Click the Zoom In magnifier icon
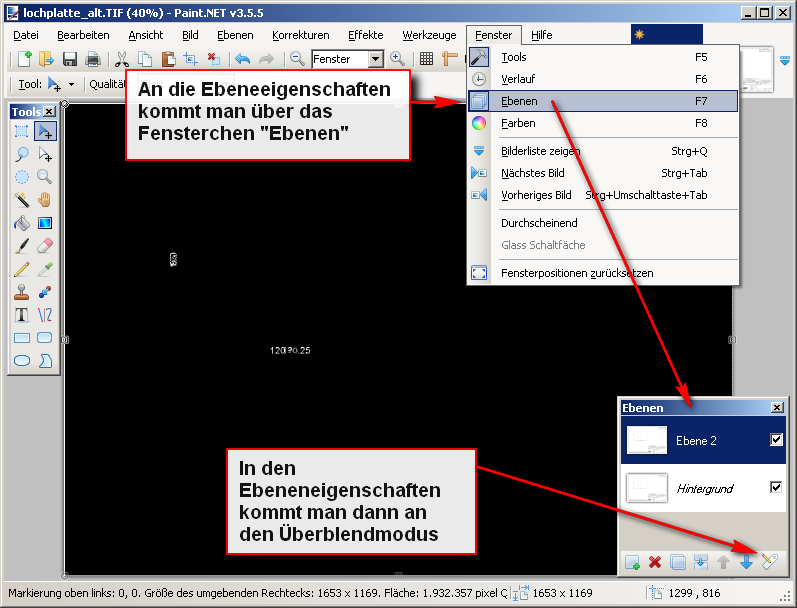Image resolution: width=797 pixels, height=608 pixels. pyautogui.click(x=397, y=59)
